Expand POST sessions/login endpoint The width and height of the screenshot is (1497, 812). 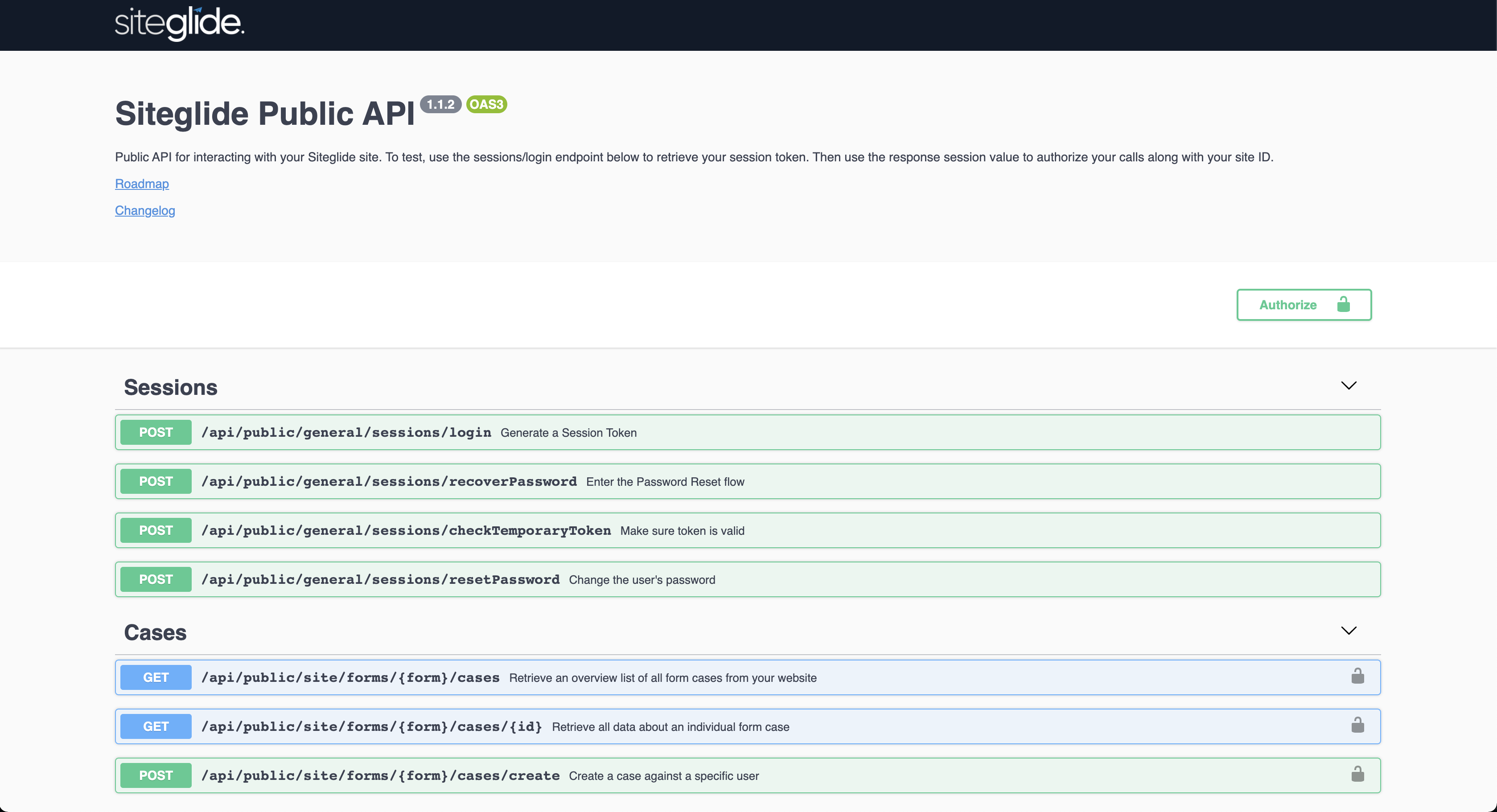pos(747,432)
